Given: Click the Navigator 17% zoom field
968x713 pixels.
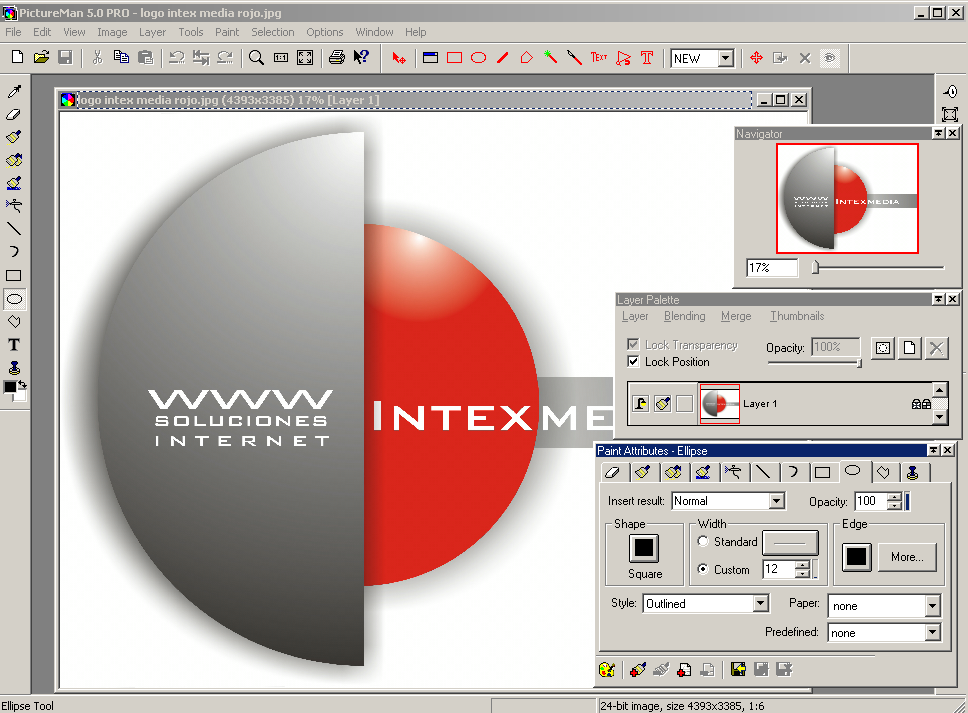Looking at the screenshot, I should 772,267.
